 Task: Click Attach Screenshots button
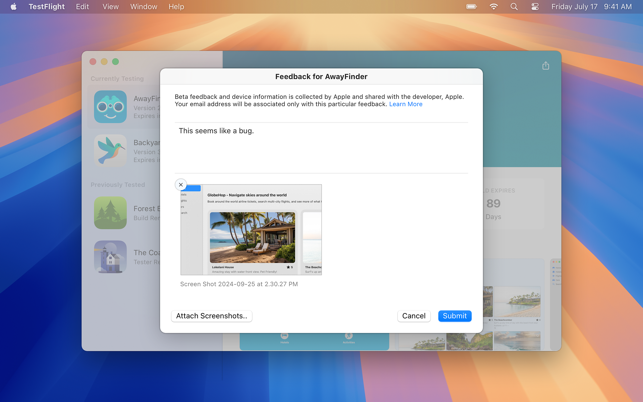pyautogui.click(x=212, y=316)
